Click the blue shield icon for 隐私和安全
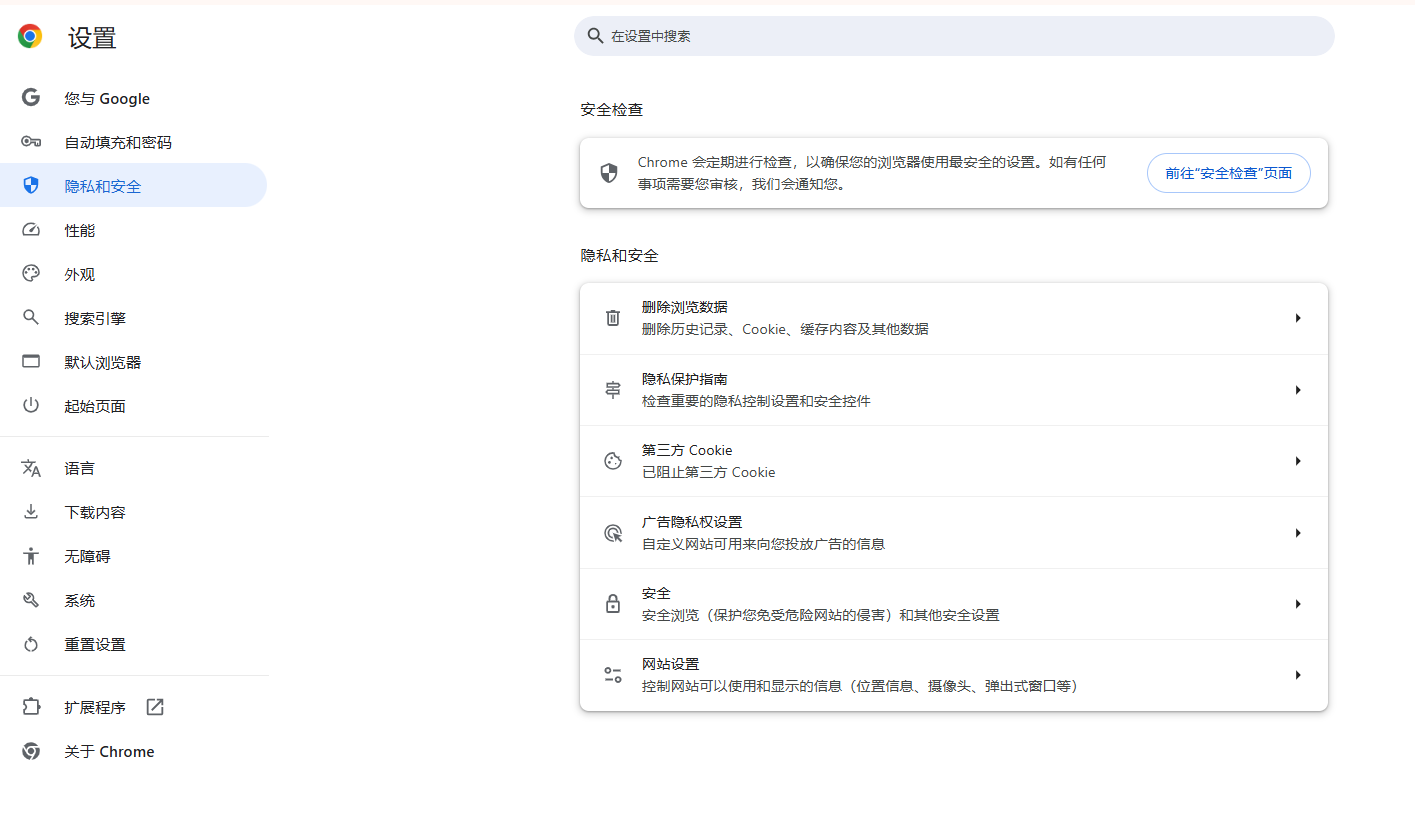This screenshot has width=1415, height=817. [x=31, y=186]
